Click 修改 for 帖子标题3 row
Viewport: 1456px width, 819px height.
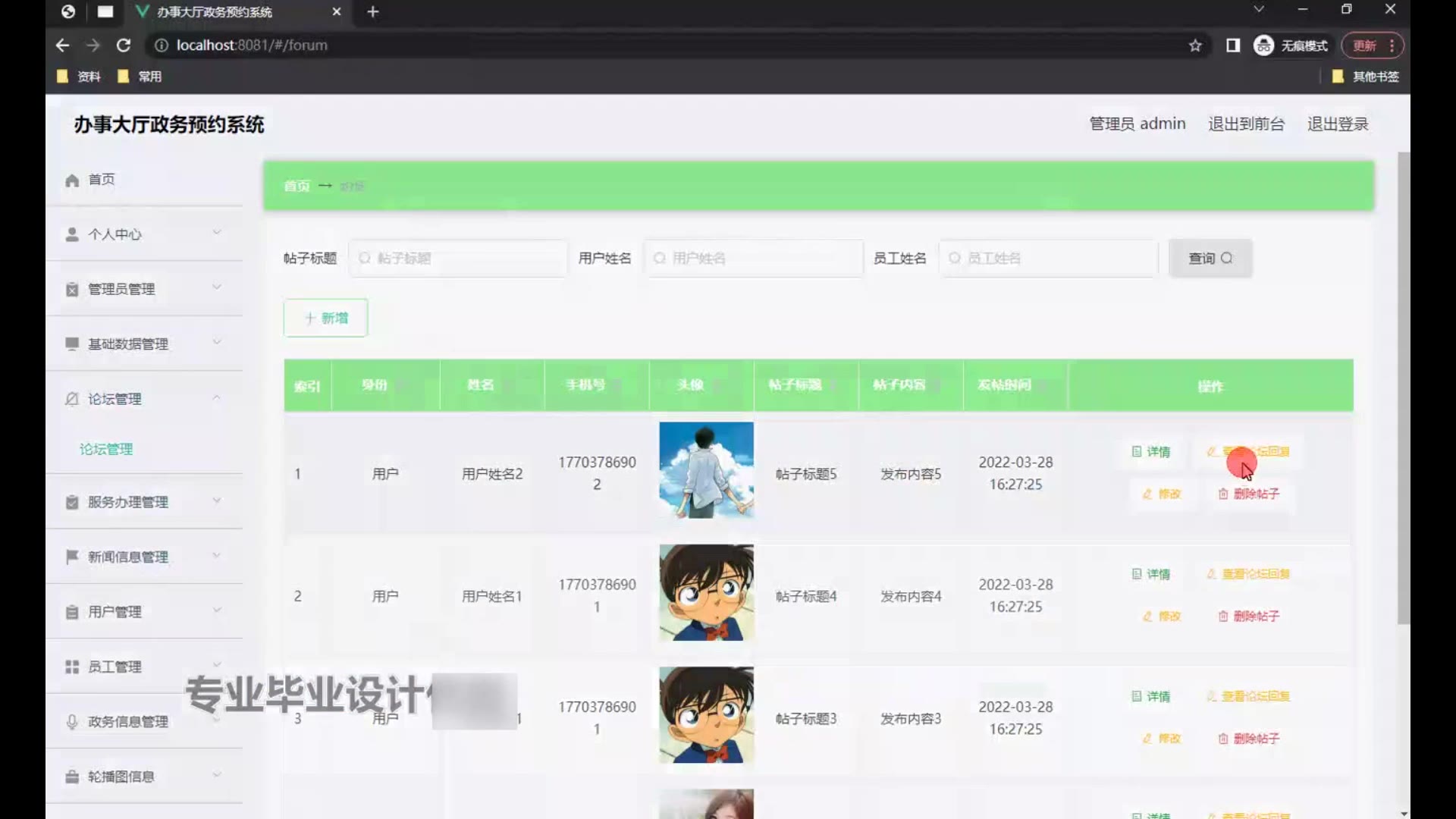click(1161, 739)
